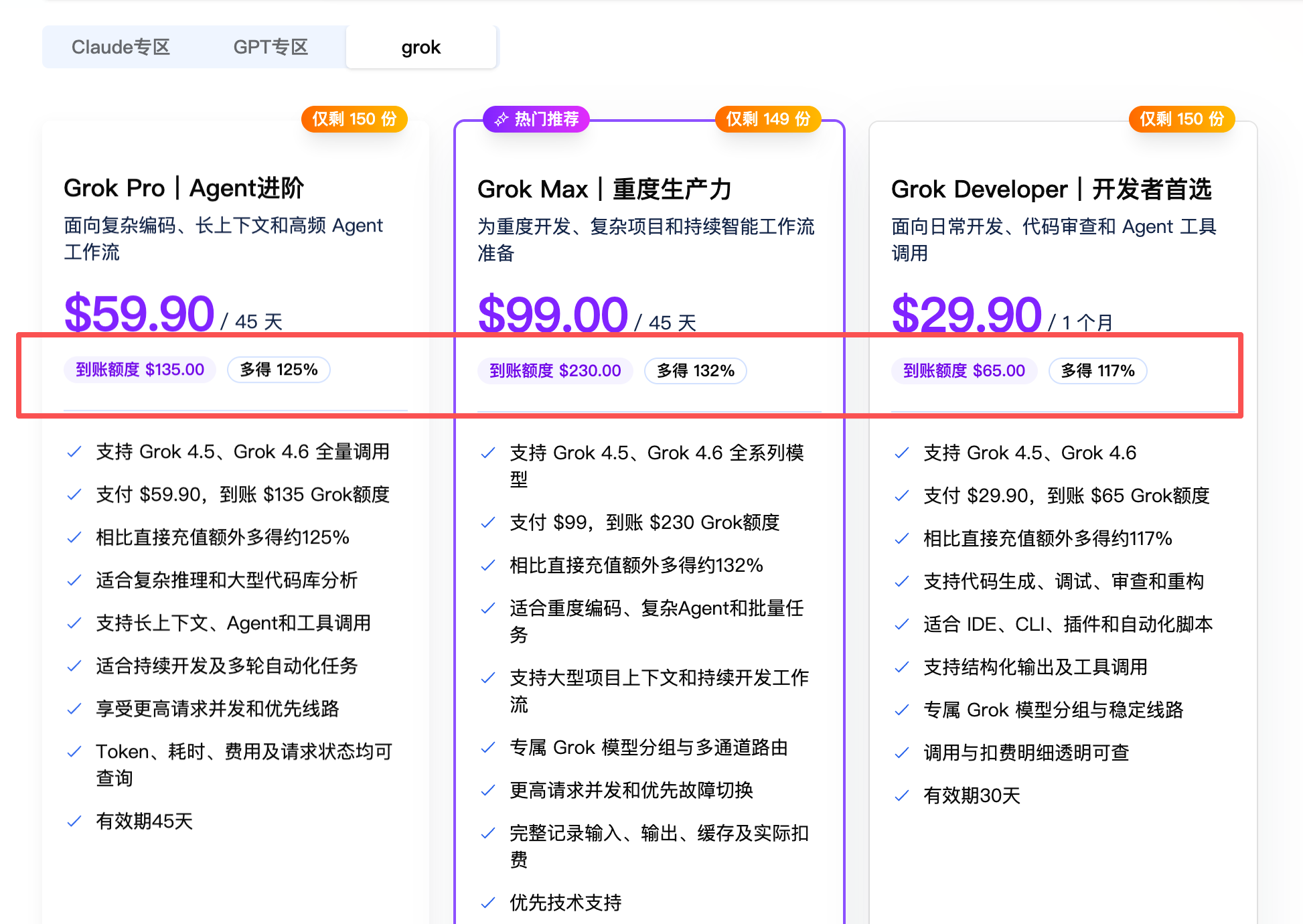Click checkmark beside 适合持续开发及多轮自动化任务
Screen dimensions: 1303x924
coord(74,666)
